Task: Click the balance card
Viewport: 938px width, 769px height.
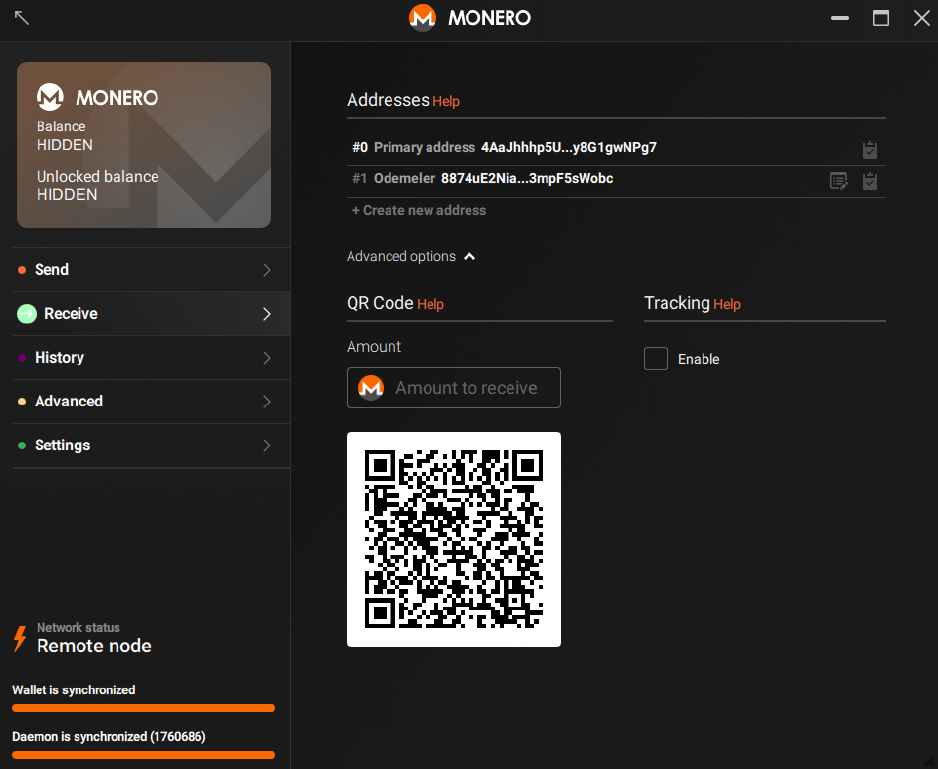Action: tap(144, 145)
